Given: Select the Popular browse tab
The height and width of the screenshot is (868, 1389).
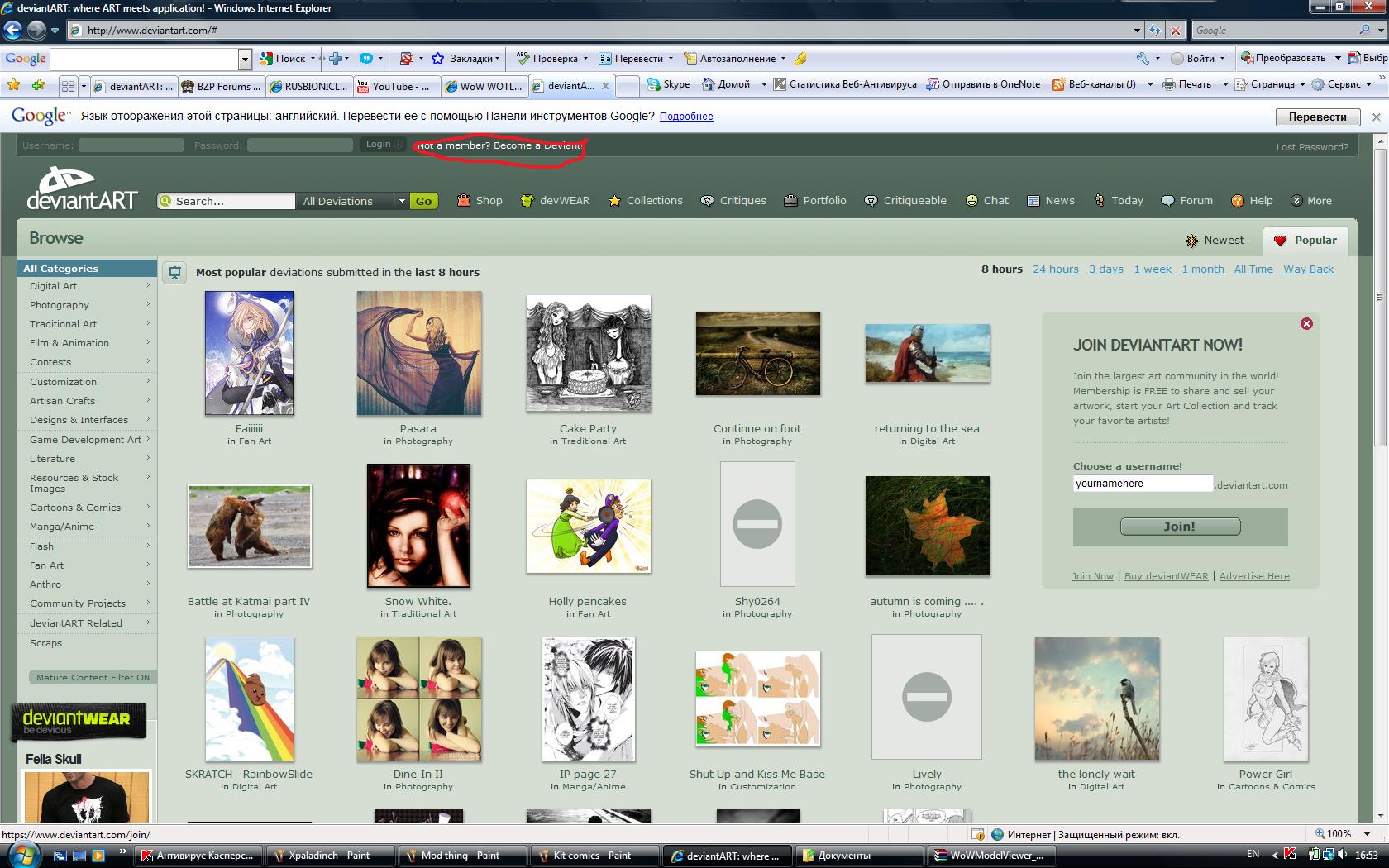Looking at the screenshot, I should tap(1305, 241).
